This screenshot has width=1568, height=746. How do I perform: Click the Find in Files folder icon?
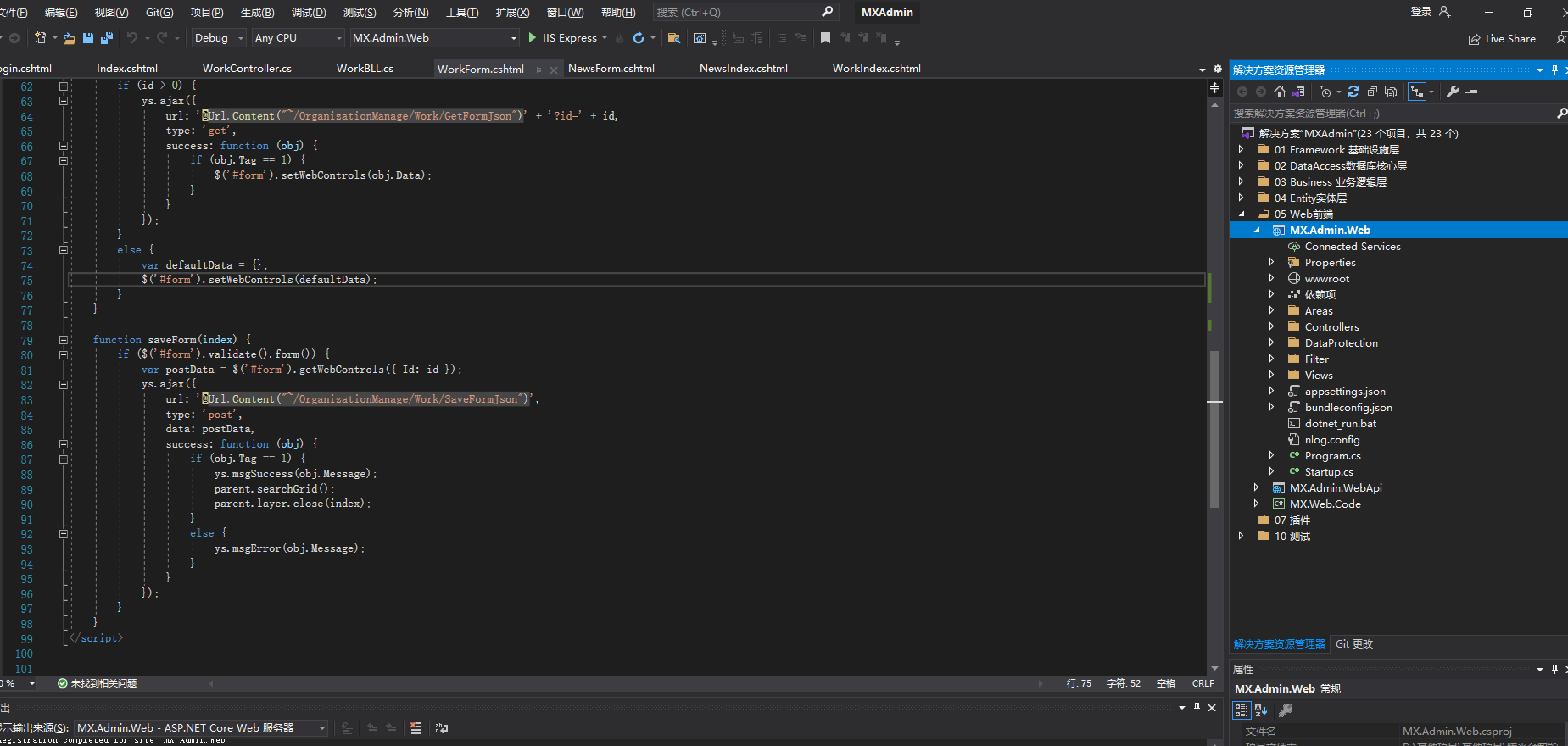tap(674, 38)
